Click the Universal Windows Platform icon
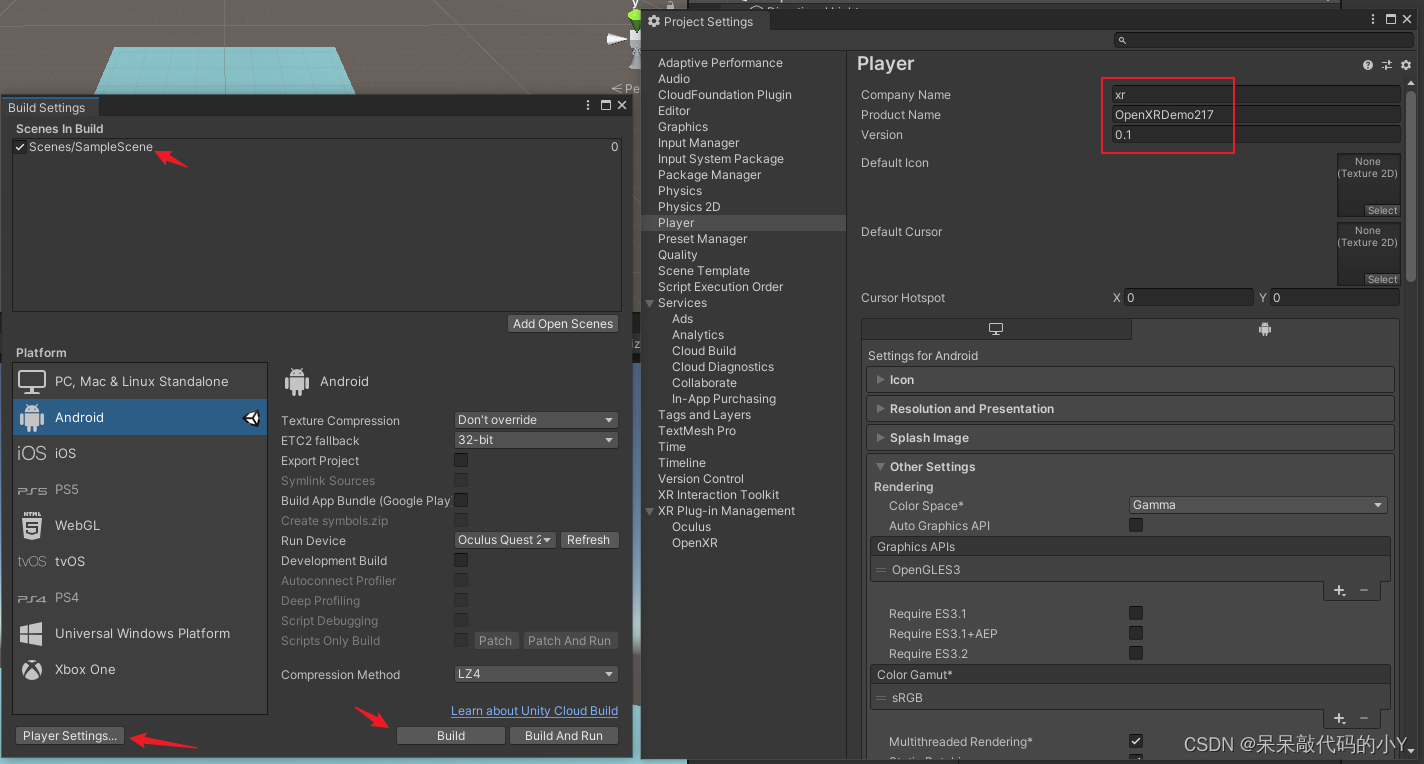 [x=32, y=634]
